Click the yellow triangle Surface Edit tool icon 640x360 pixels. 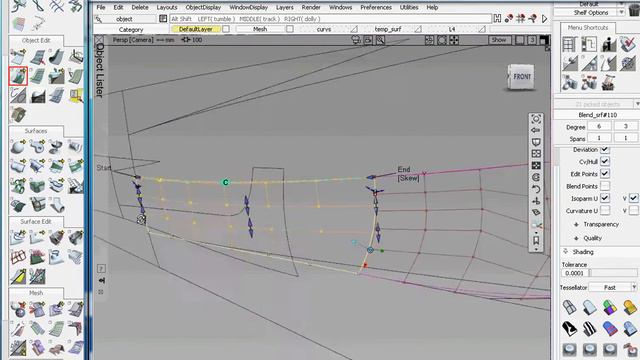pos(18,276)
